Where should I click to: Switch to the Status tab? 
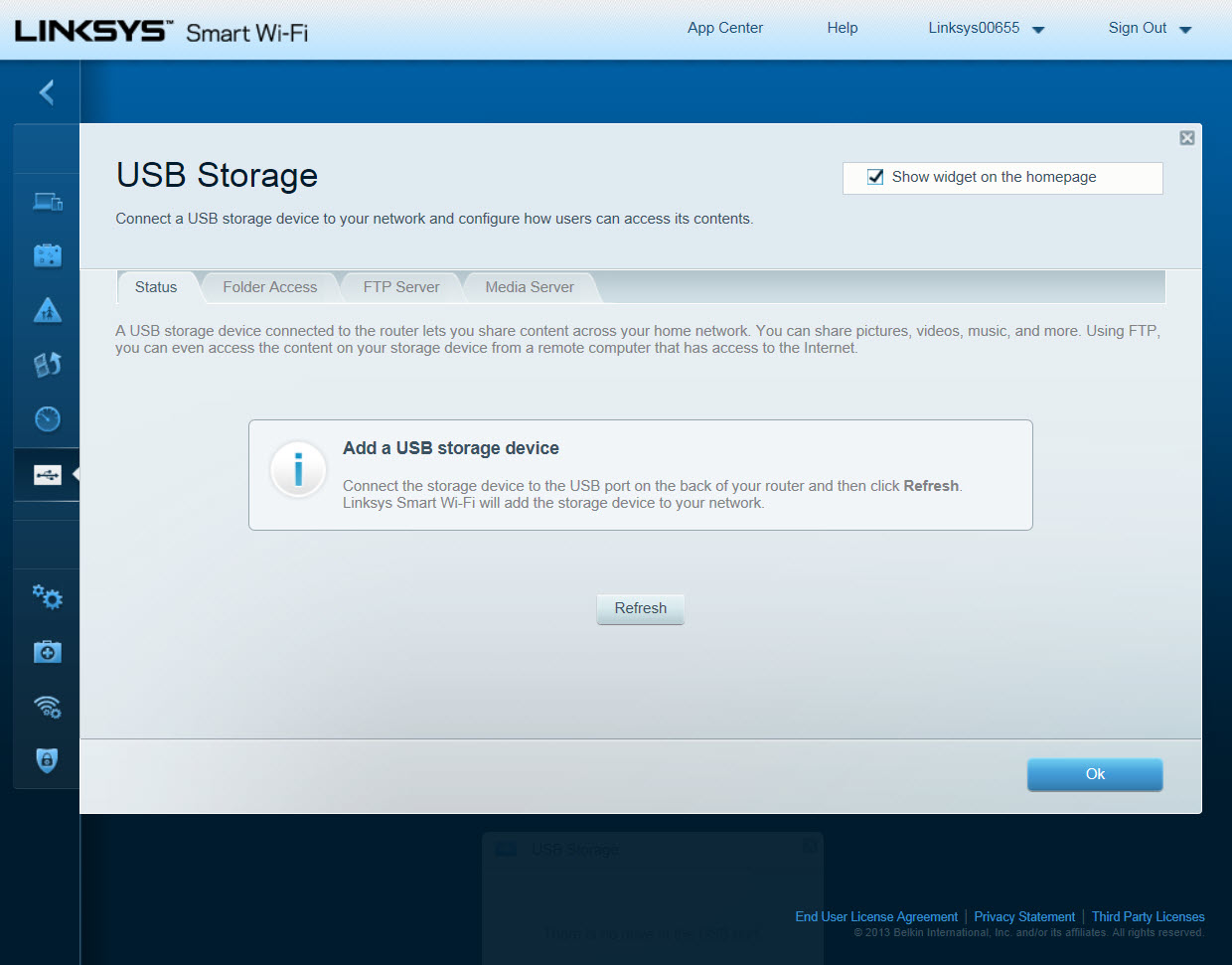pos(156,287)
